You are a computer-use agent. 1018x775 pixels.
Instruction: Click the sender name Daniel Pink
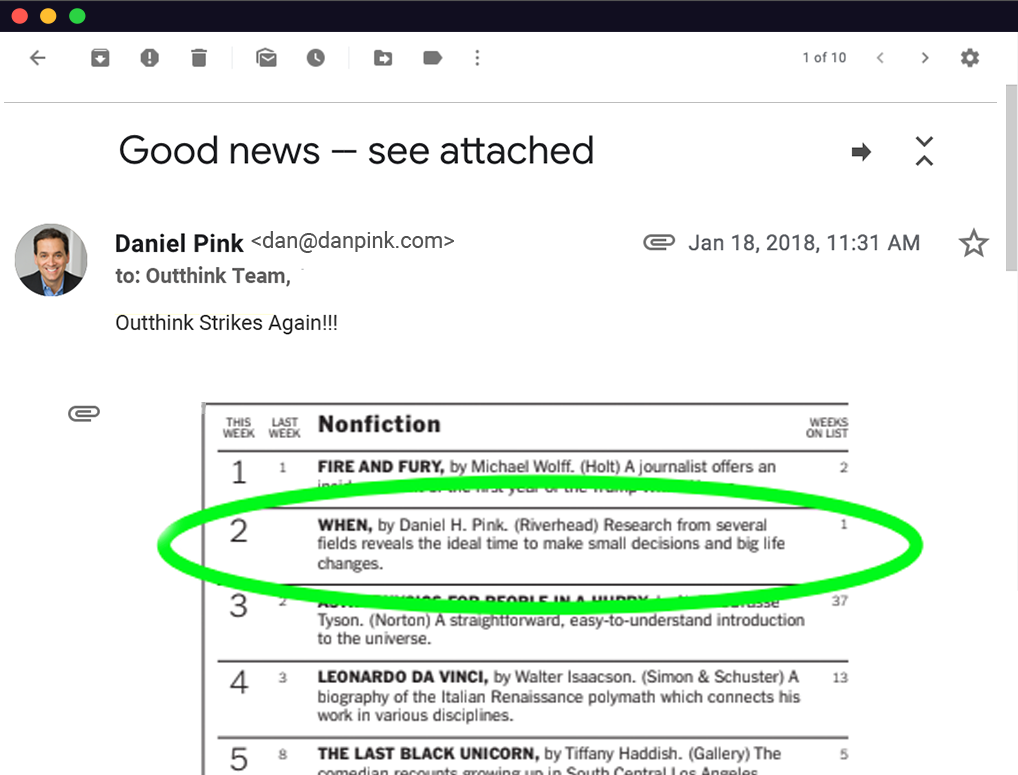(179, 243)
